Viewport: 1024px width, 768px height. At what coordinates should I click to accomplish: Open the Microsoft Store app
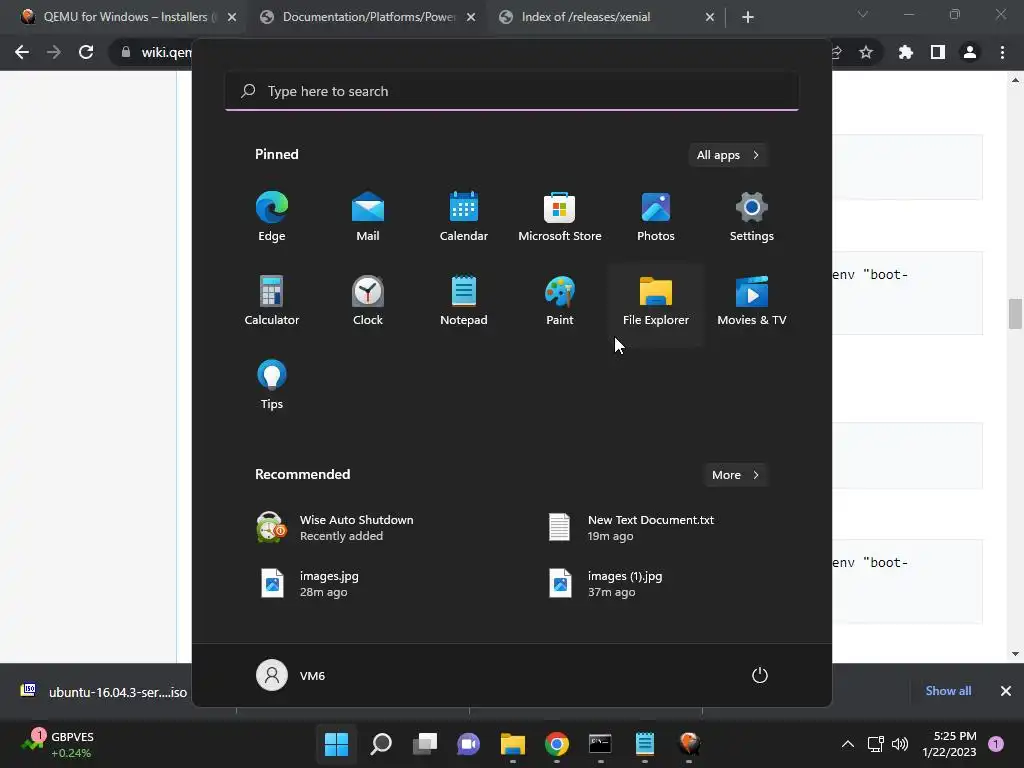pos(560,217)
